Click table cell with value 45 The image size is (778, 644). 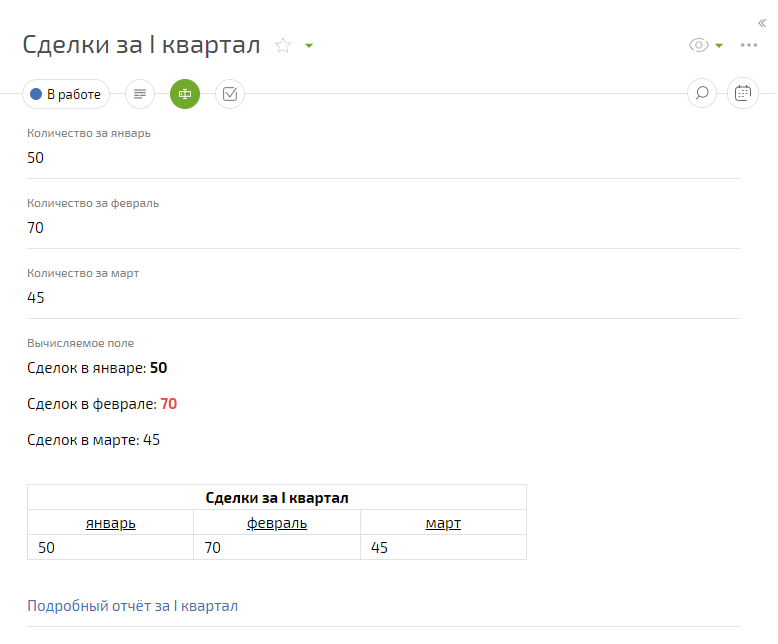[x=444, y=548]
